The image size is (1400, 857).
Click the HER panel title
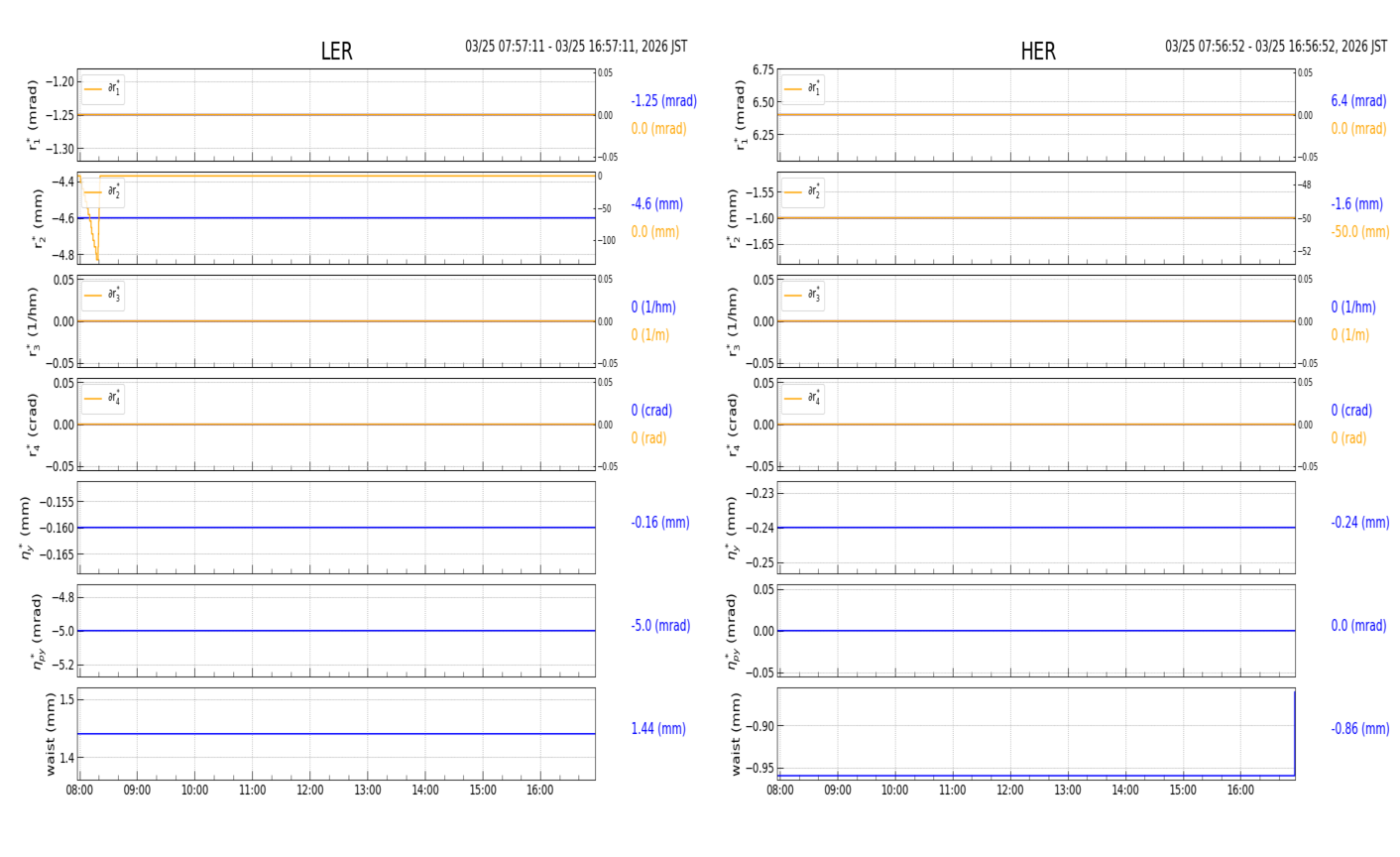(1038, 52)
